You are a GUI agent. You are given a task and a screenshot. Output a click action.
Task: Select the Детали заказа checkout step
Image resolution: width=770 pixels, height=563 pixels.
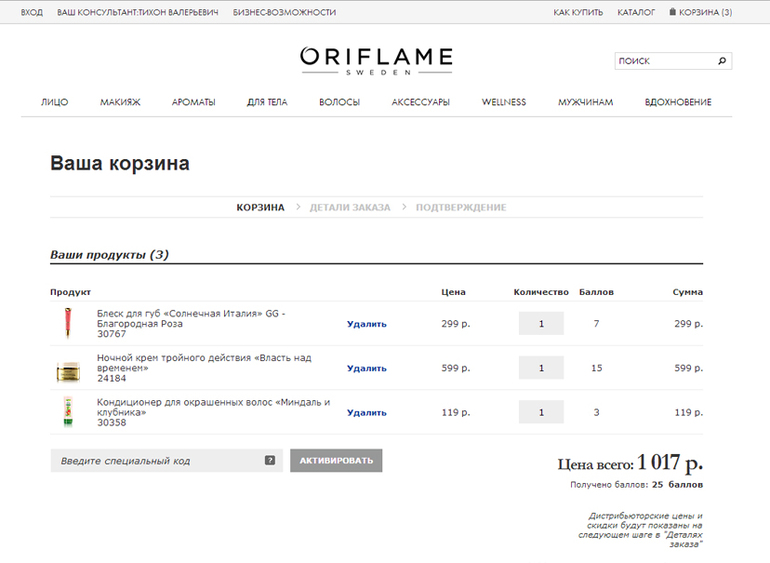point(350,207)
